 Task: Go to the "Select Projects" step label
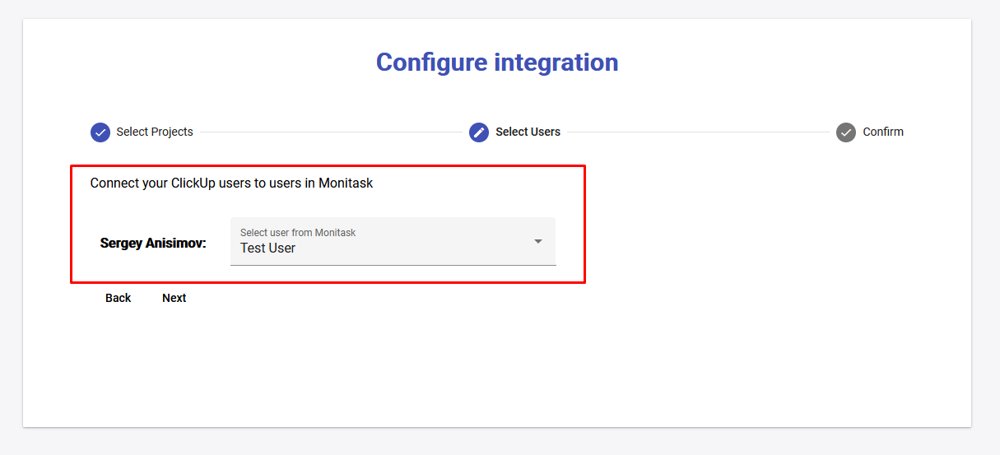(x=154, y=132)
